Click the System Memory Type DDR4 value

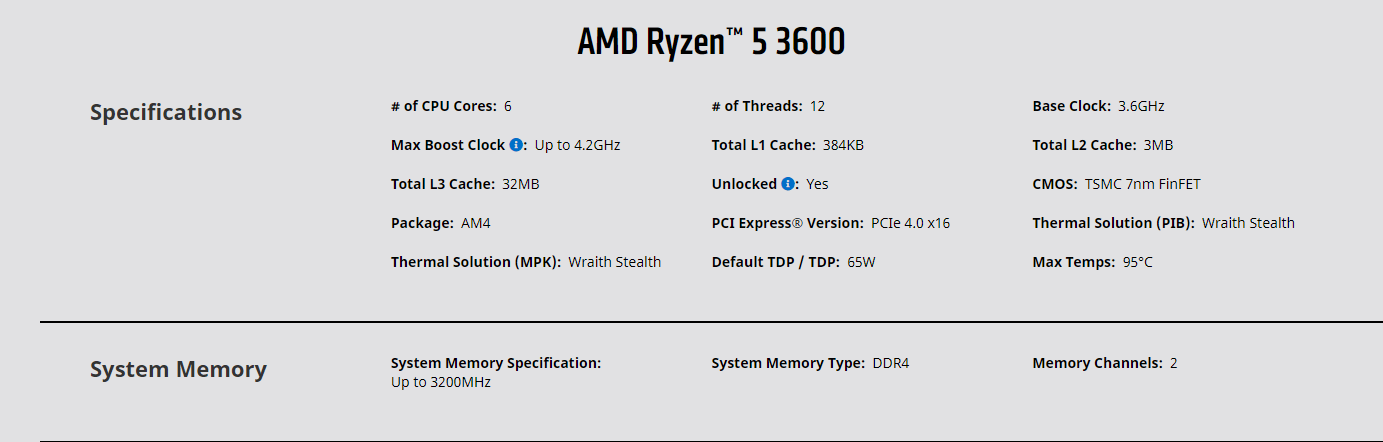891,363
